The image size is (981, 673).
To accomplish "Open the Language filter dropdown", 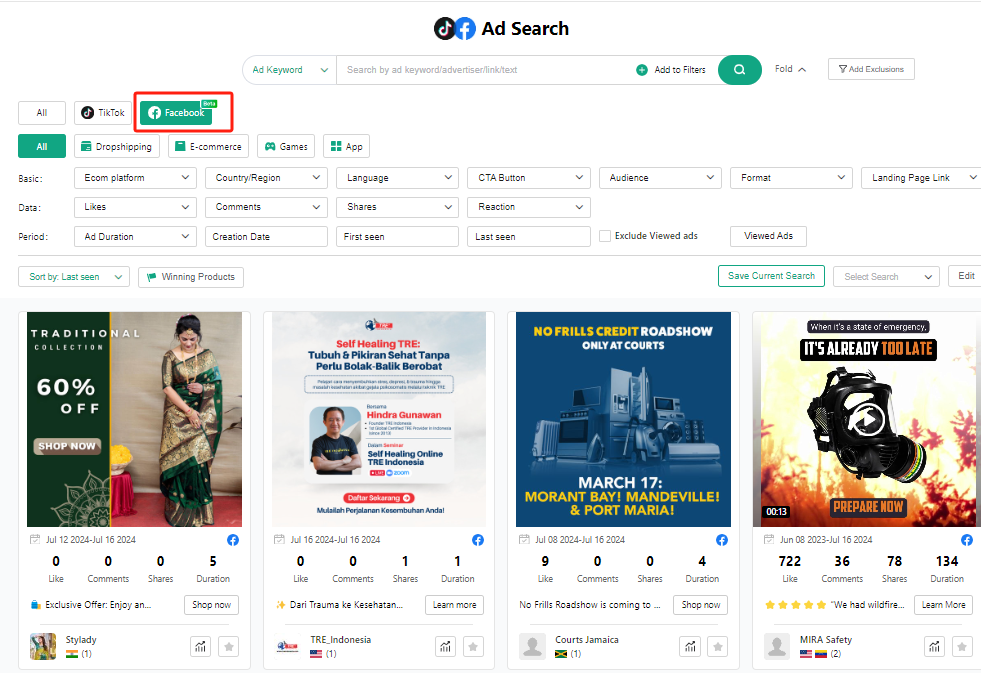I will click(397, 178).
